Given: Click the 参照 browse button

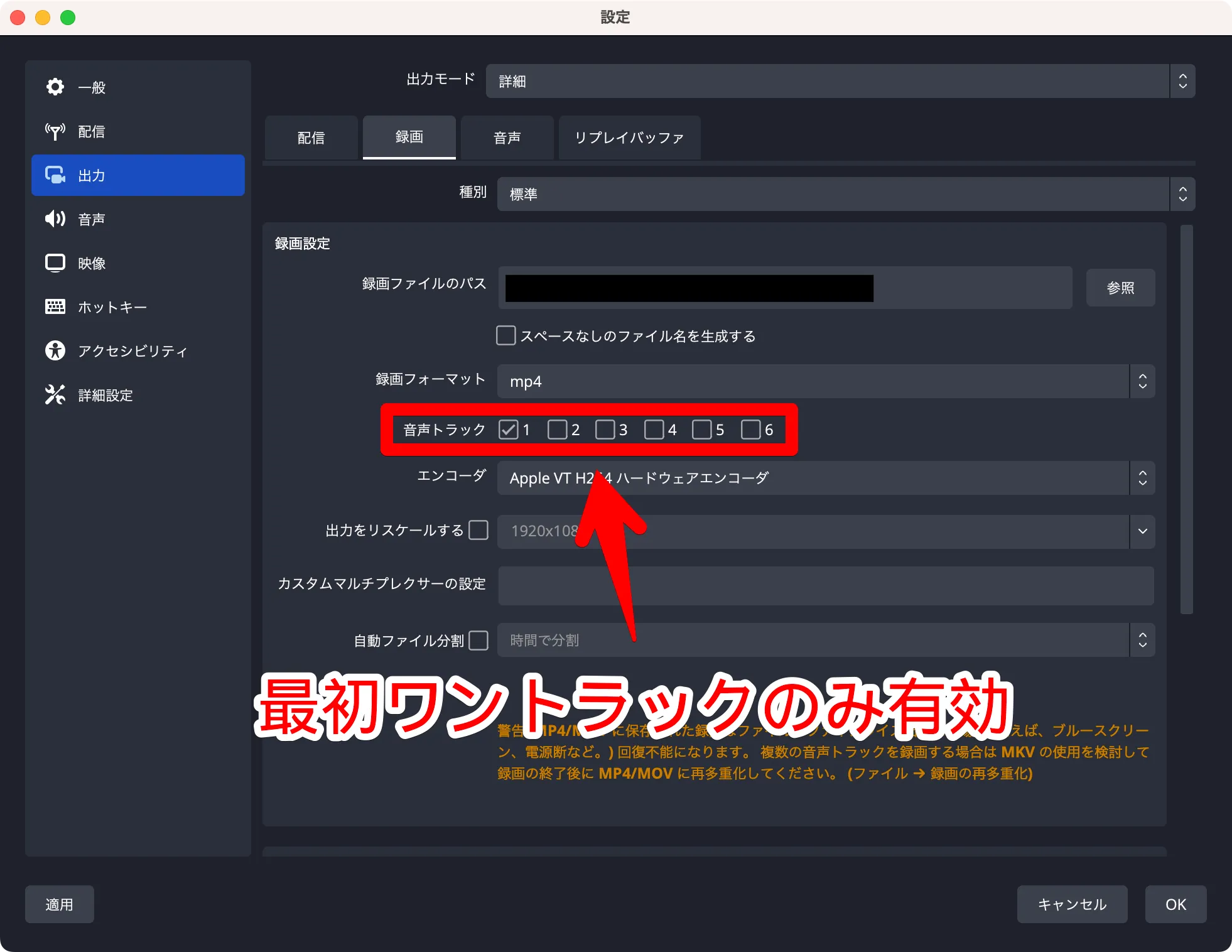Looking at the screenshot, I should coord(1121,288).
